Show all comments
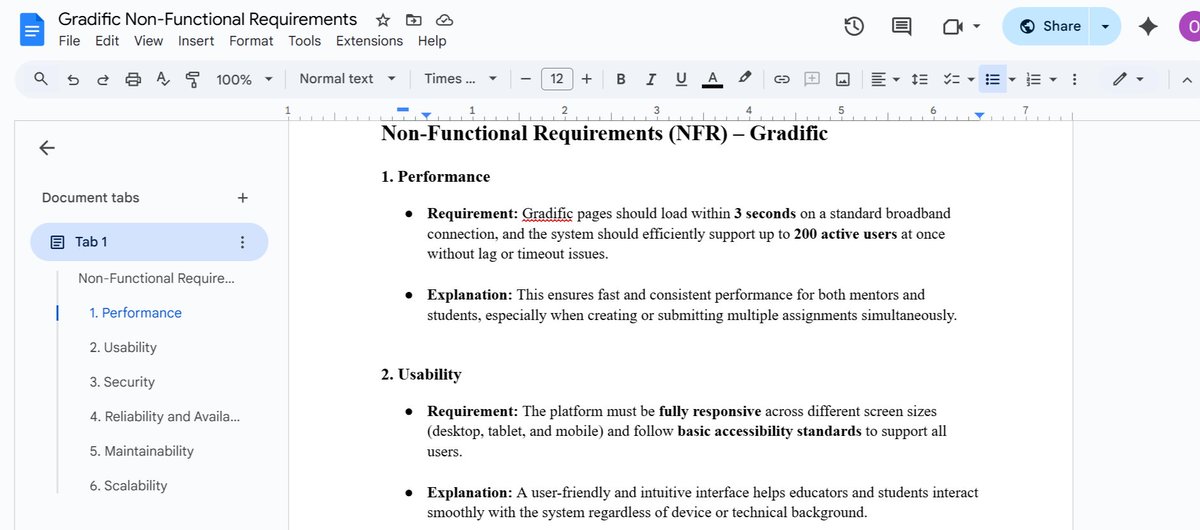The image size is (1200, 530). pyautogui.click(x=902, y=27)
